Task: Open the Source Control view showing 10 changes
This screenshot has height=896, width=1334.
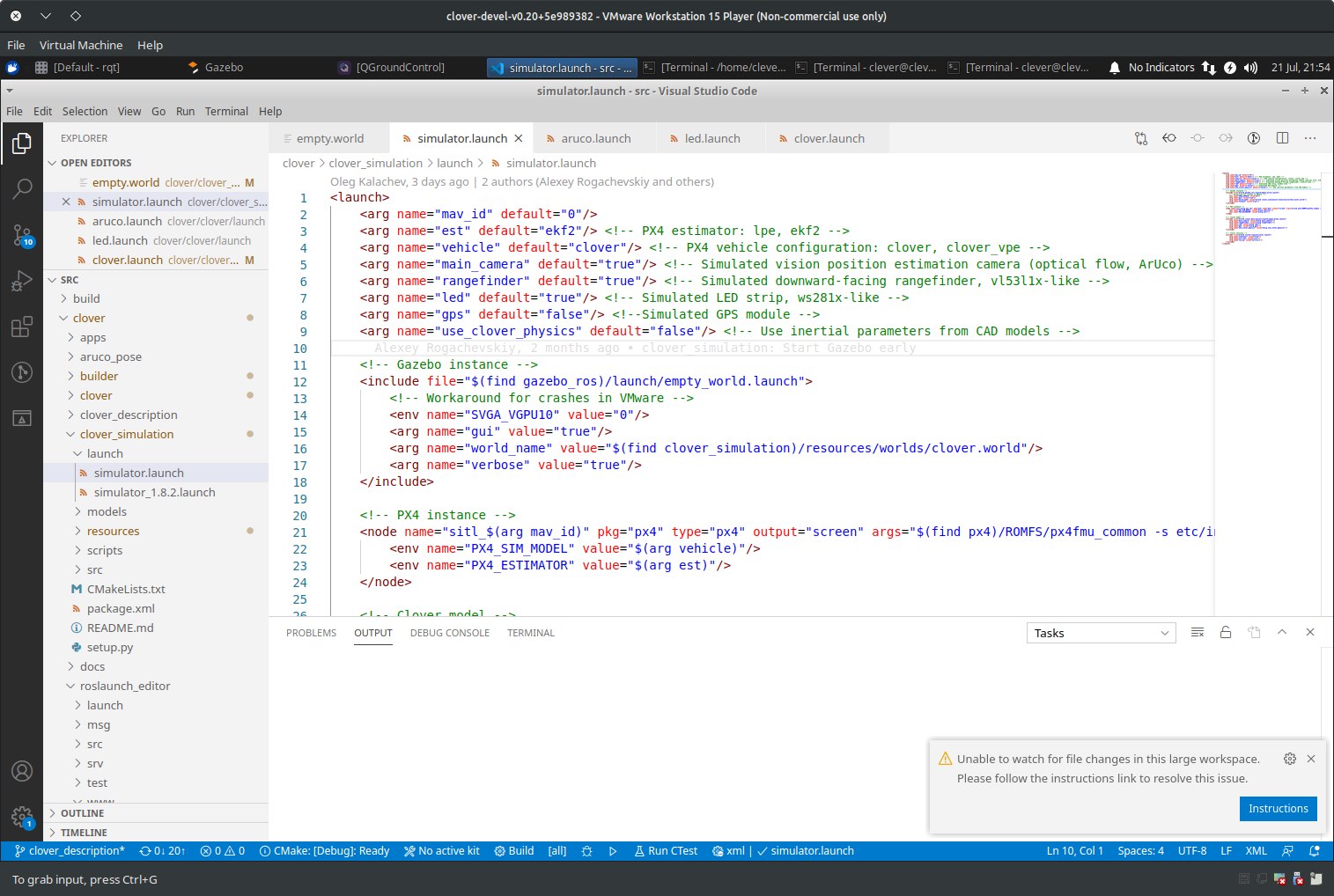Action: pyautogui.click(x=22, y=235)
